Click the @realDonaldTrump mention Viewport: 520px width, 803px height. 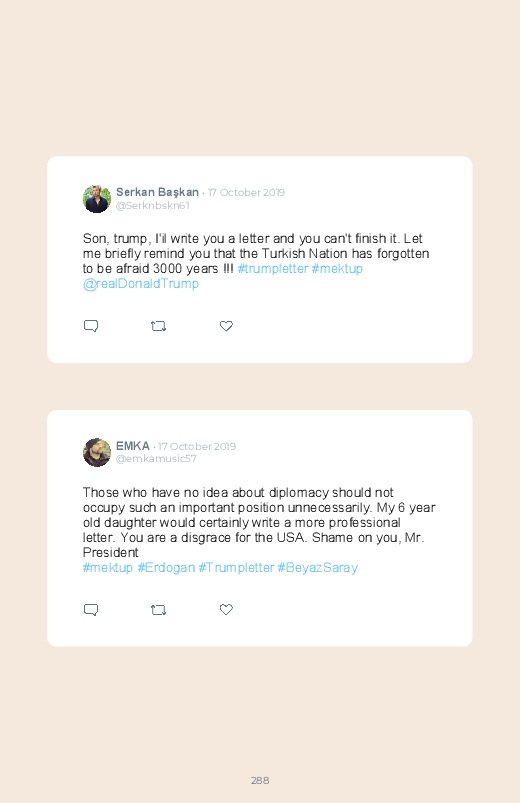click(141, 283)
